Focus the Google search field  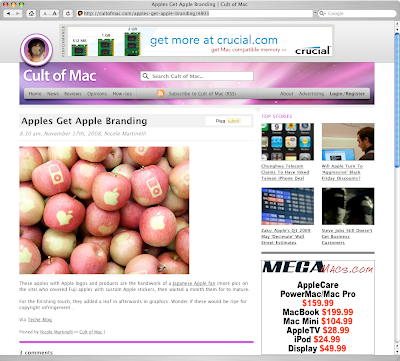click(357, 14)
